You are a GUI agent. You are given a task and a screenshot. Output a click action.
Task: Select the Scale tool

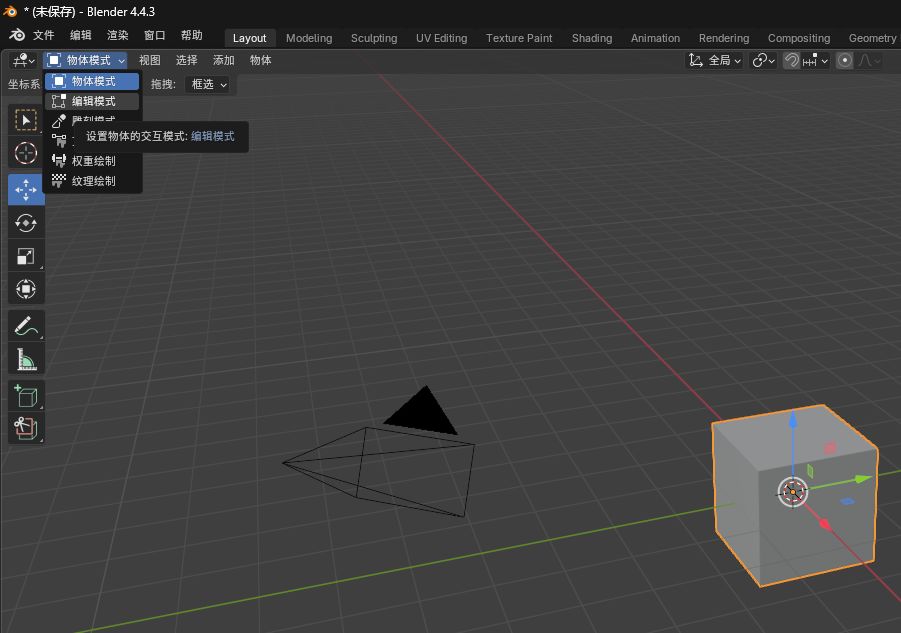(x=26, y=256)
